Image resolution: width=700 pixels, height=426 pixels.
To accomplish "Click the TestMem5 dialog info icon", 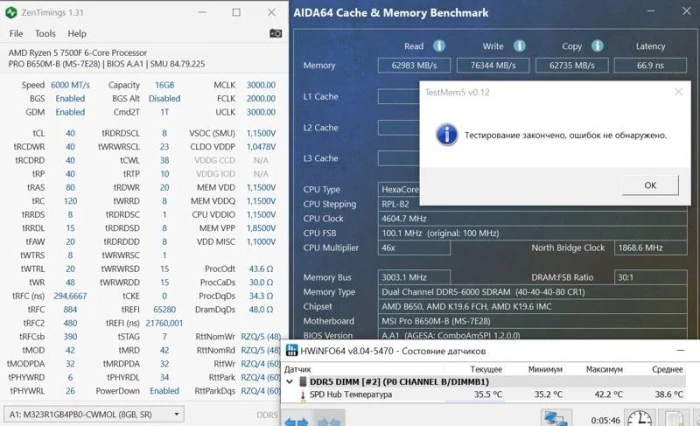I will click(447, 135).
